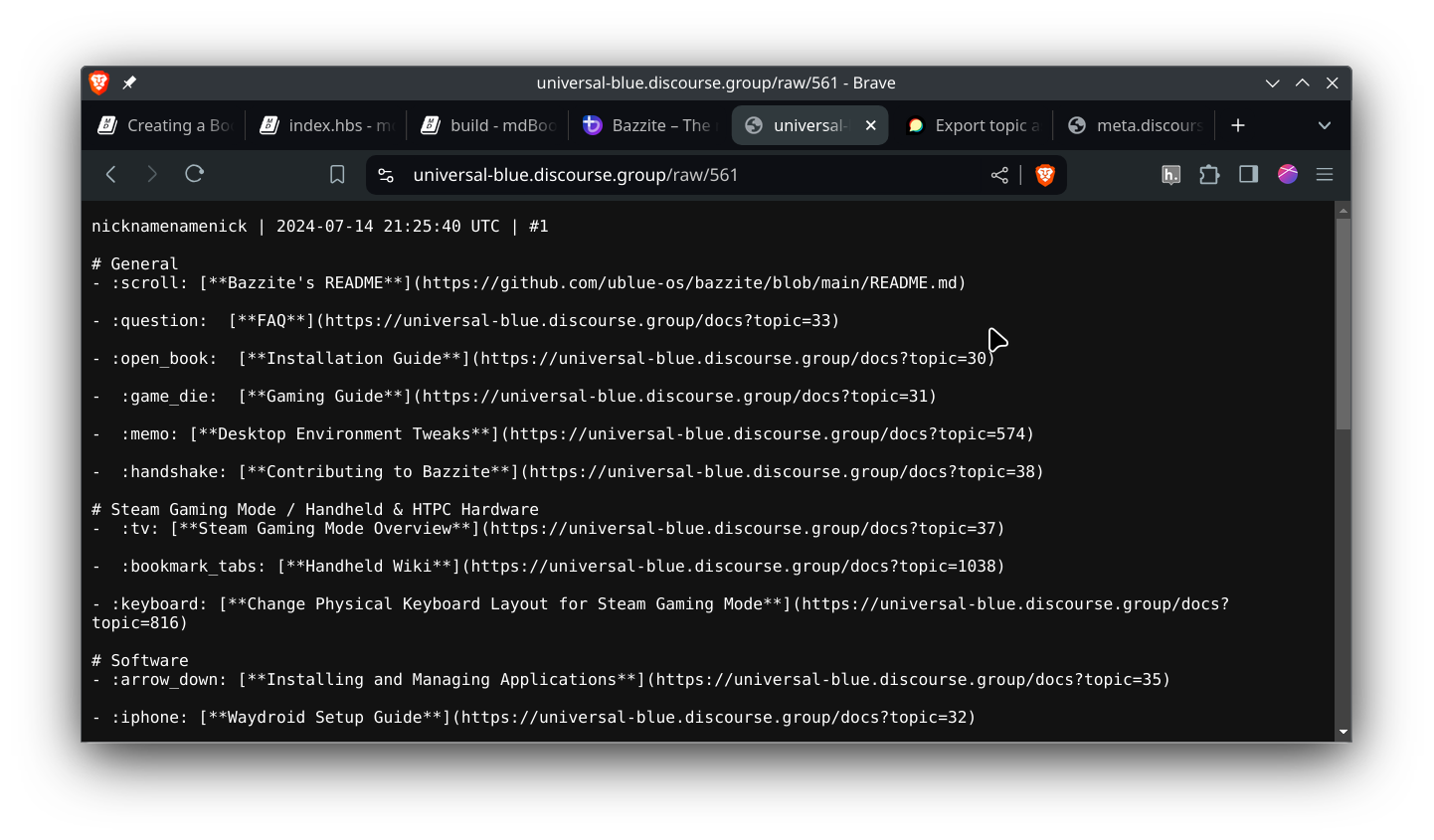1434x840 pixels.
Task: Expand the tab search dropdown arrow
Action: pyautogui.click(x=1325, y=125)
